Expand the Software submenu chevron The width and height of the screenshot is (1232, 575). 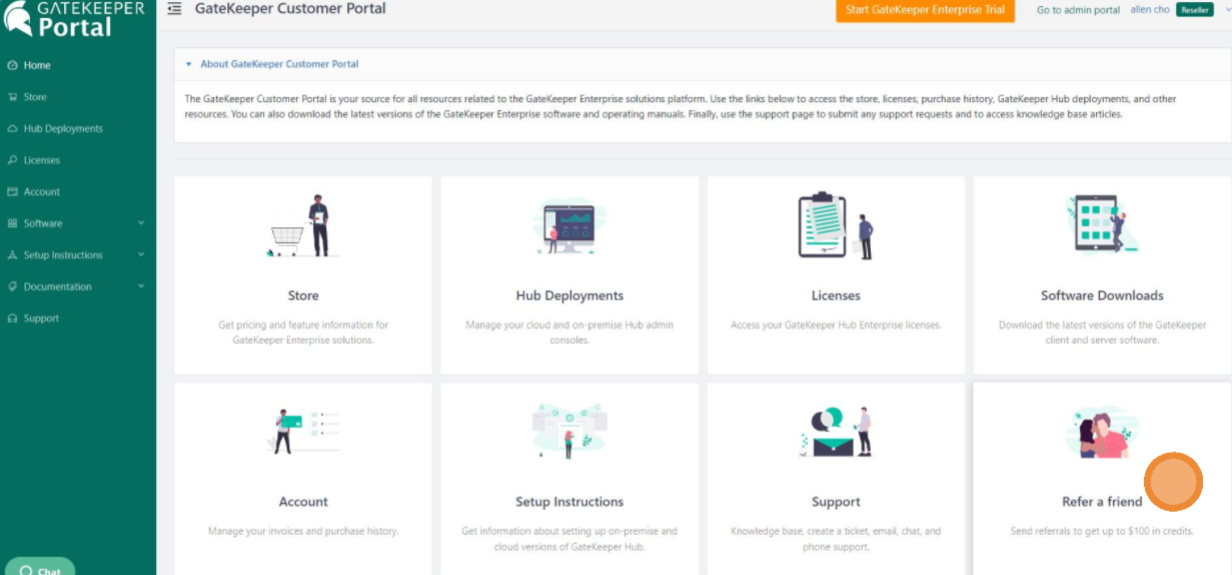coord(141,223)
